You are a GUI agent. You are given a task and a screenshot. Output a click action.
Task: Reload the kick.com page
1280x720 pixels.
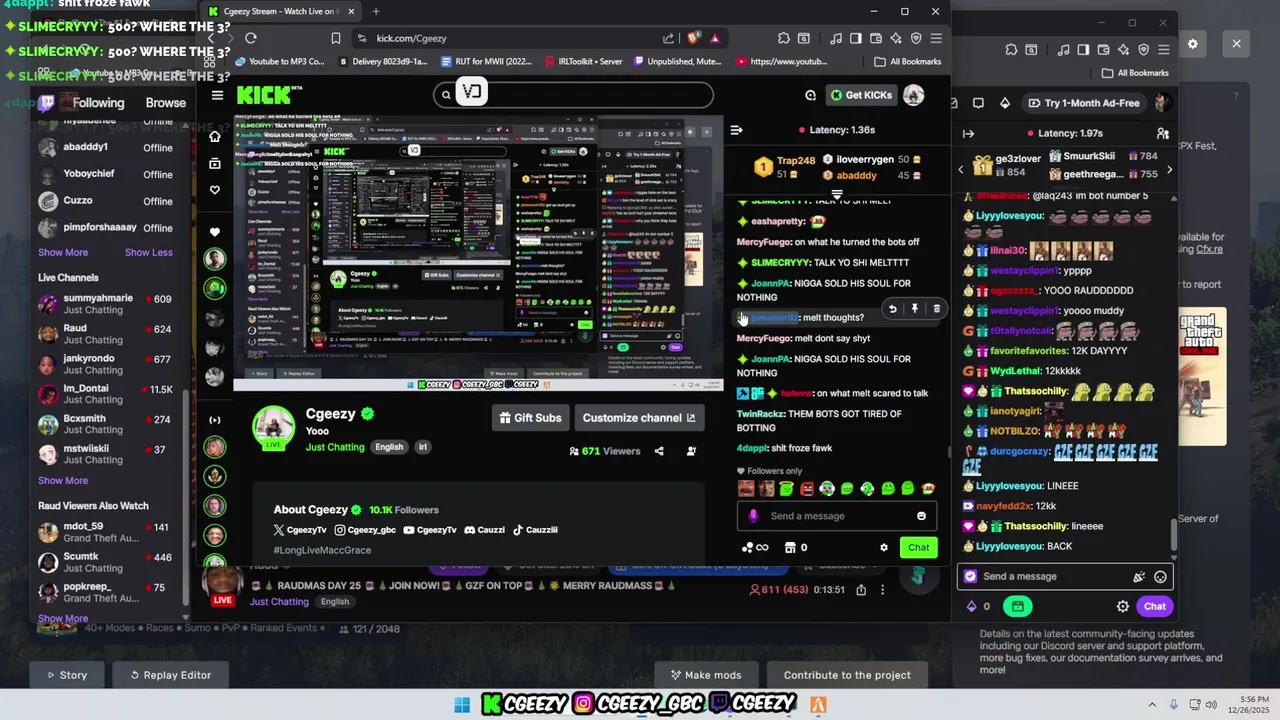point(251,38)
